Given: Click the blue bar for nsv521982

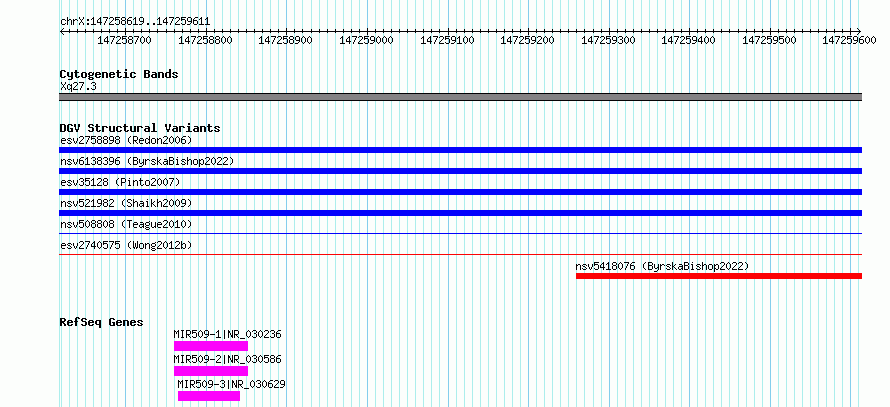Looking at the screenshot, I should pos(461,213).
